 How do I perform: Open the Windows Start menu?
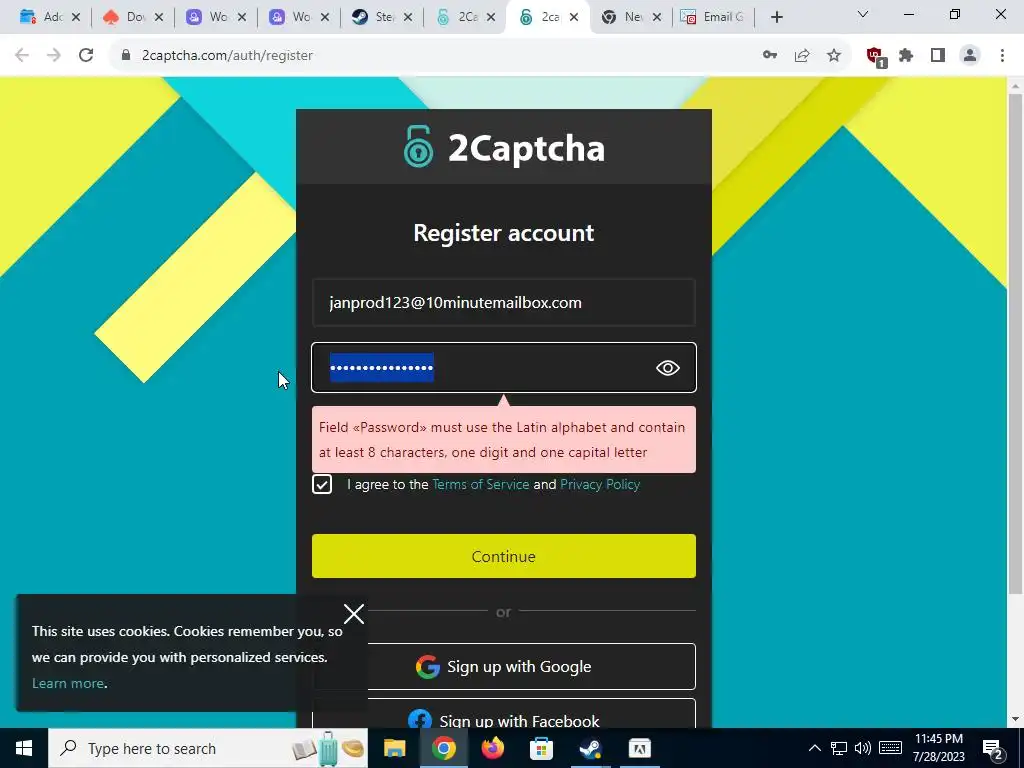[x=24, y=748]
